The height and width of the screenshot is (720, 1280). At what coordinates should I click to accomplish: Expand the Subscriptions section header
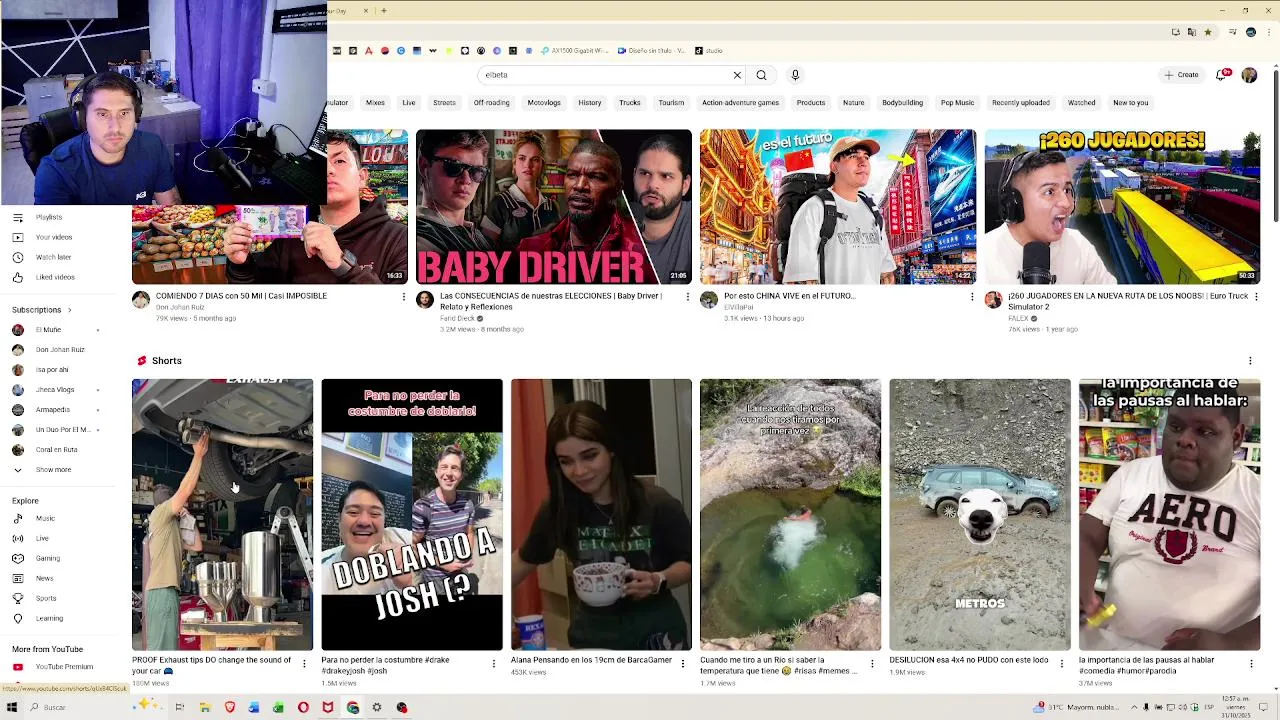[42, 310]
